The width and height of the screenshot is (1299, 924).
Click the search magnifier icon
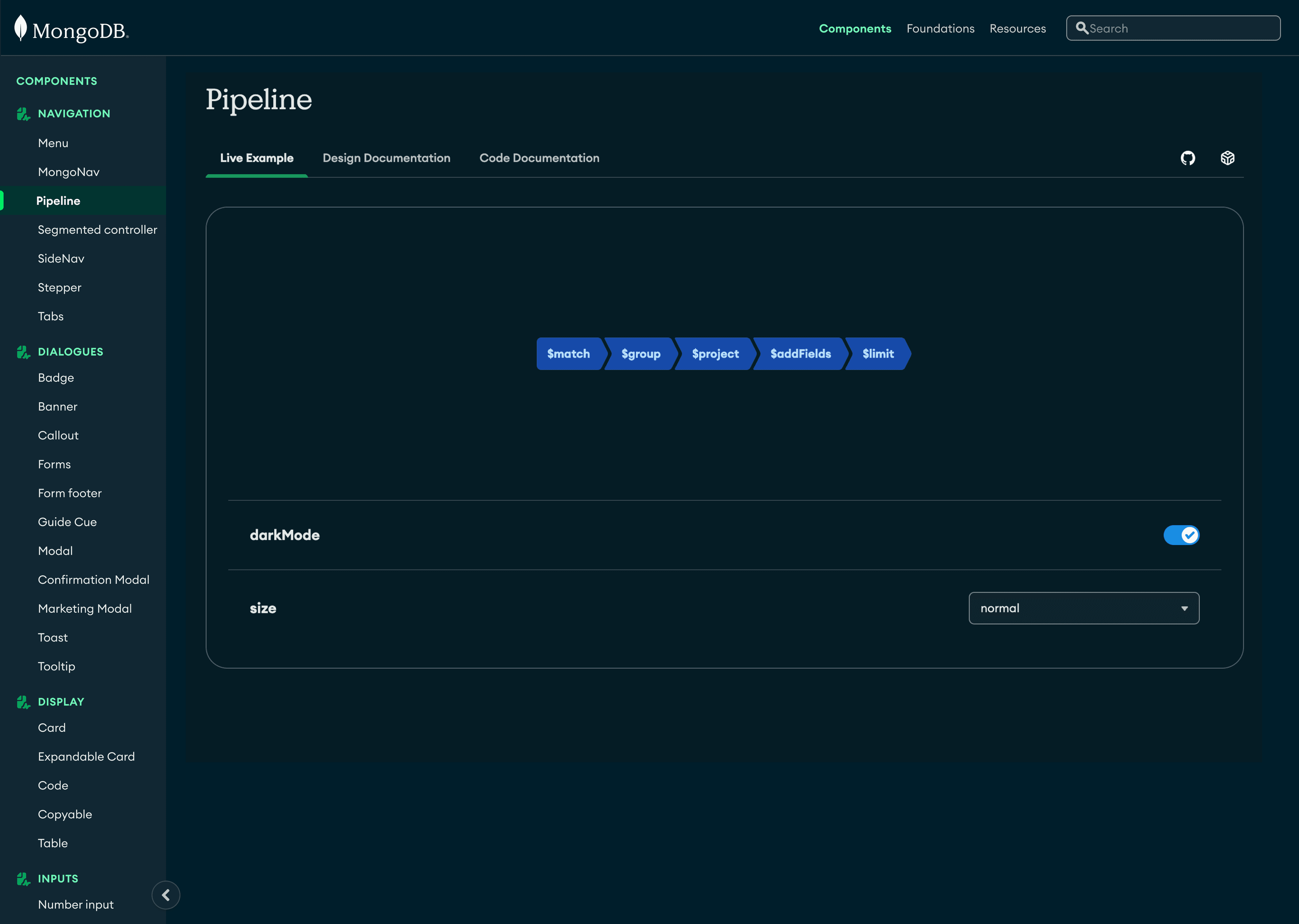1083,28
